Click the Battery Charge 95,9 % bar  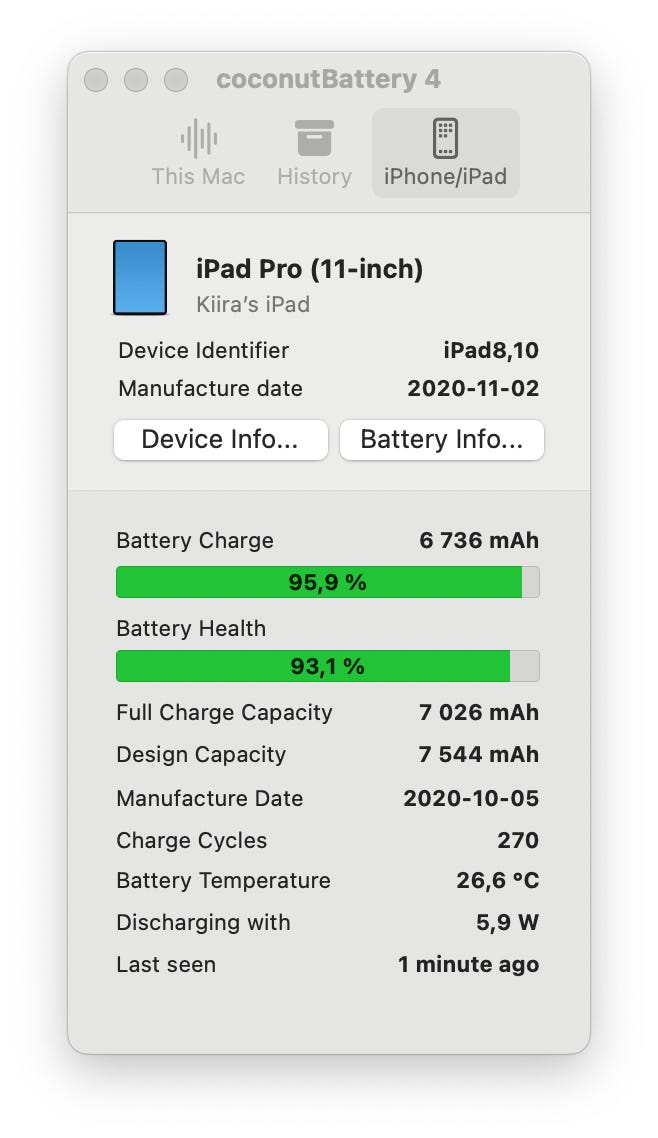[328, 582]
